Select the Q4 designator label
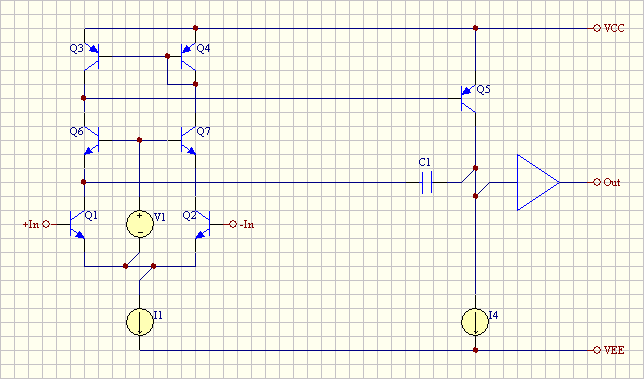The width and height of the screenshot is (644, 379). [x=203, y=48]
